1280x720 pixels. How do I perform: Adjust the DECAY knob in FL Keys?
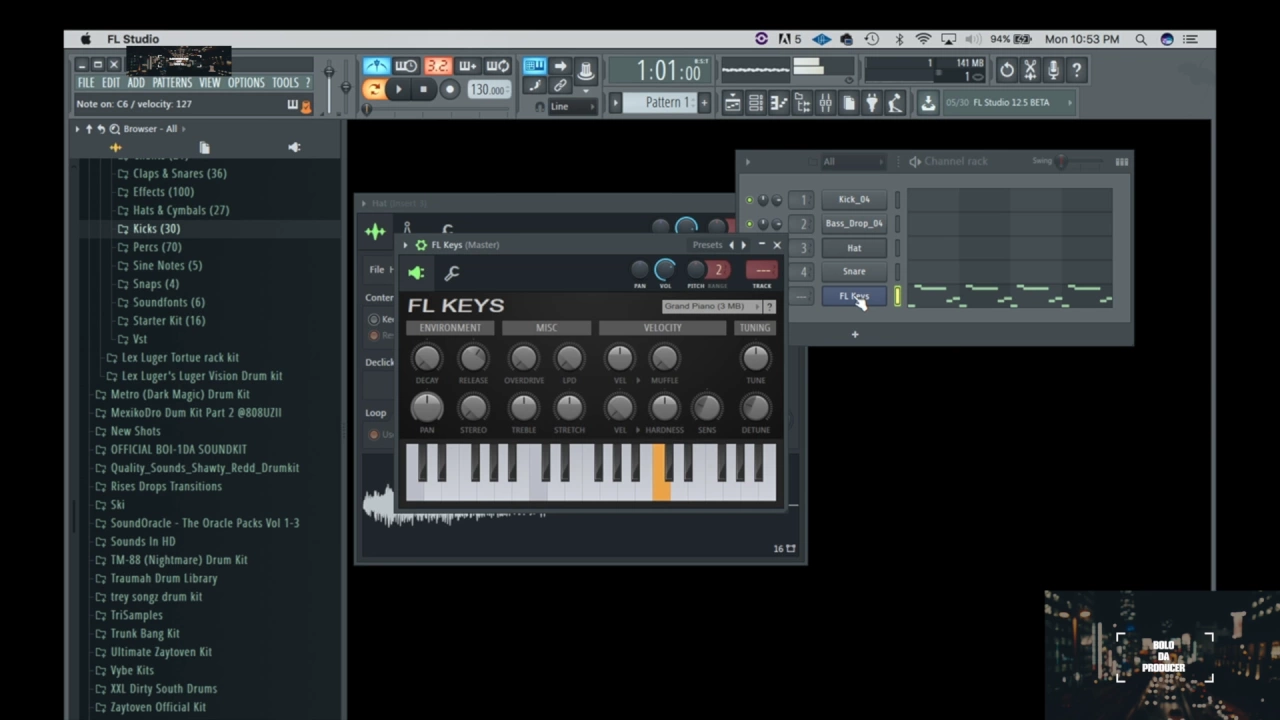[x=427, y=358]
